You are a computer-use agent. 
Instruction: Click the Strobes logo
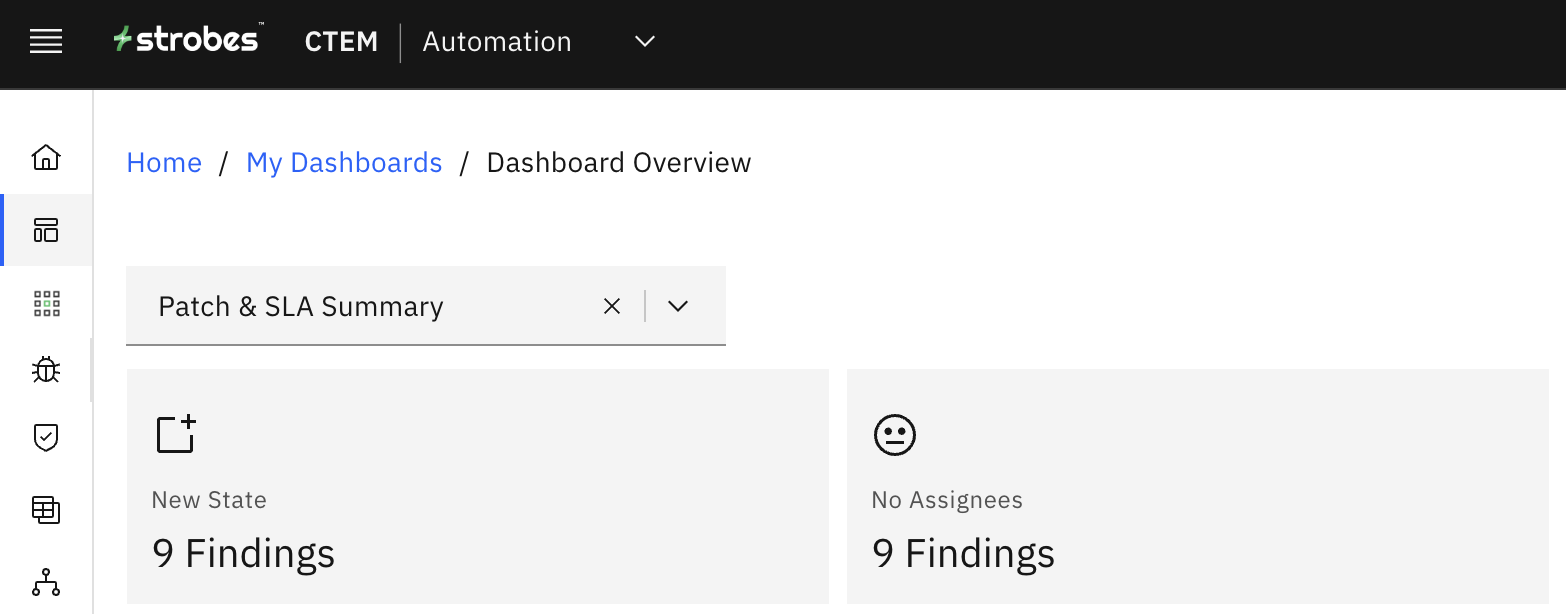coord(187,40)
